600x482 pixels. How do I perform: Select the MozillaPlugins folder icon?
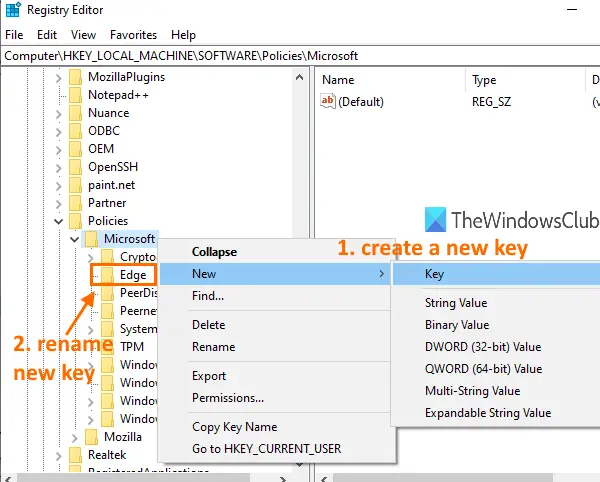(x=75, y=77)
